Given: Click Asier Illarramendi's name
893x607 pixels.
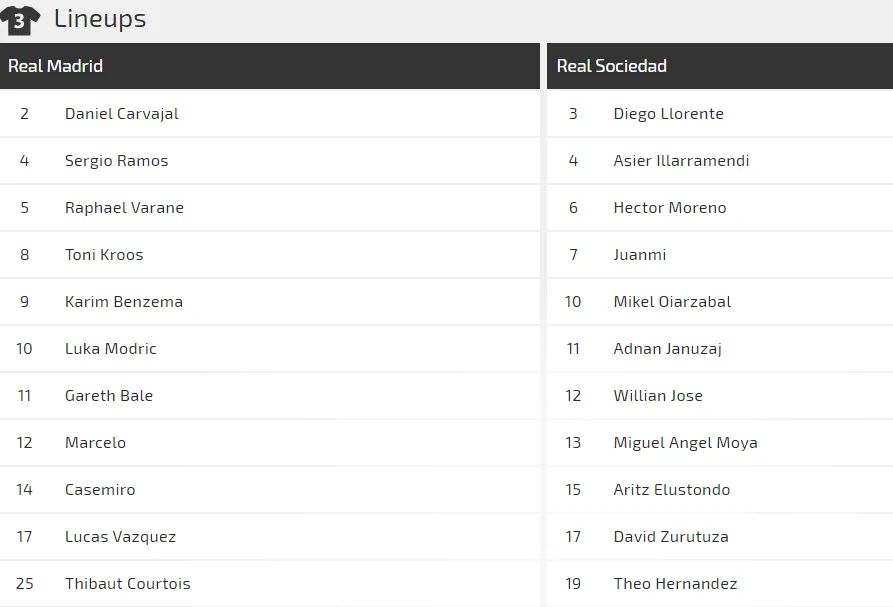Looking at the screenshot, I should pos(681,161).
